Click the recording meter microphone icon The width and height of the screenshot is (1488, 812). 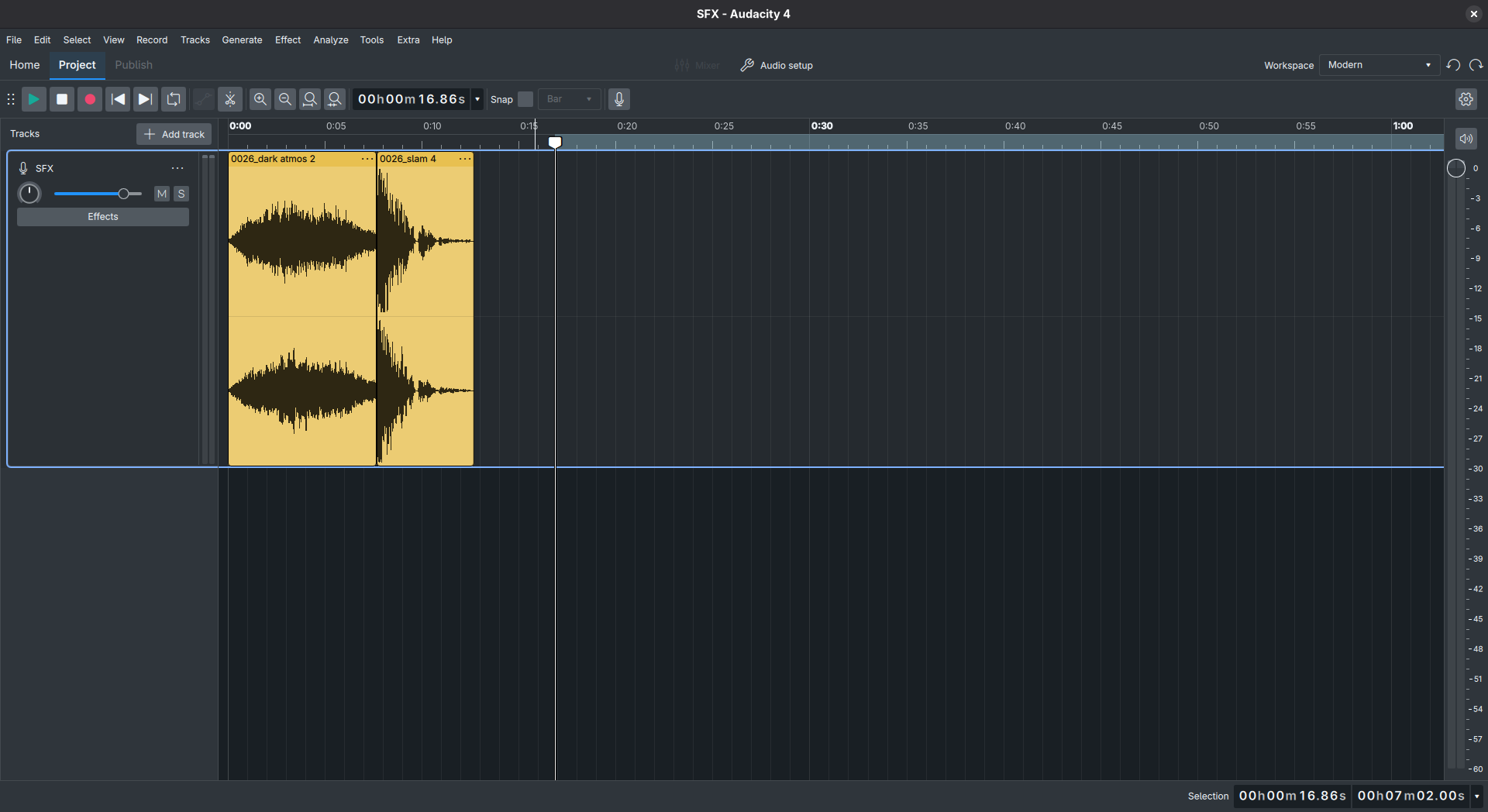click(618, 99)
